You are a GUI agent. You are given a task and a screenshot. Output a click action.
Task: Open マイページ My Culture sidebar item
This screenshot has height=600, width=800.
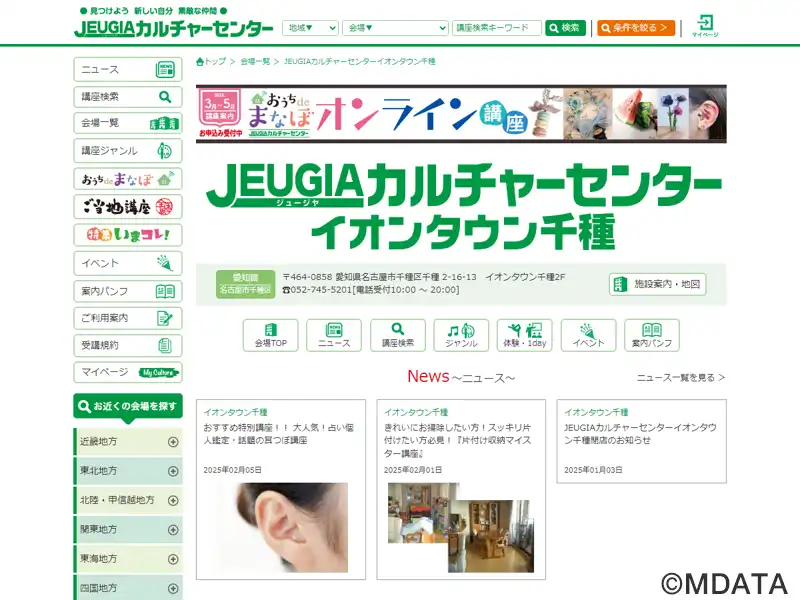pos(128,372)
